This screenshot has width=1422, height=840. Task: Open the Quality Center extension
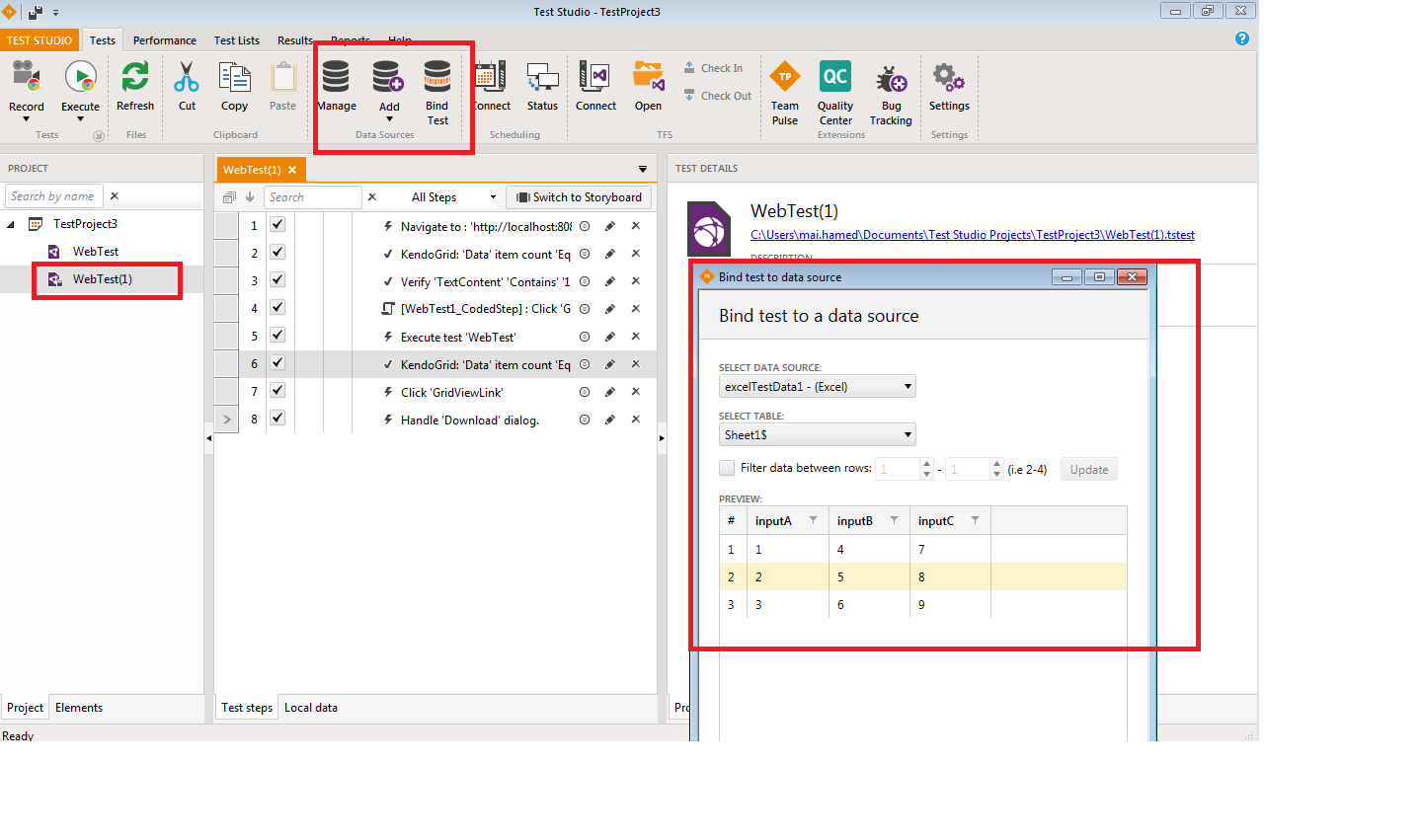point(835,92)
